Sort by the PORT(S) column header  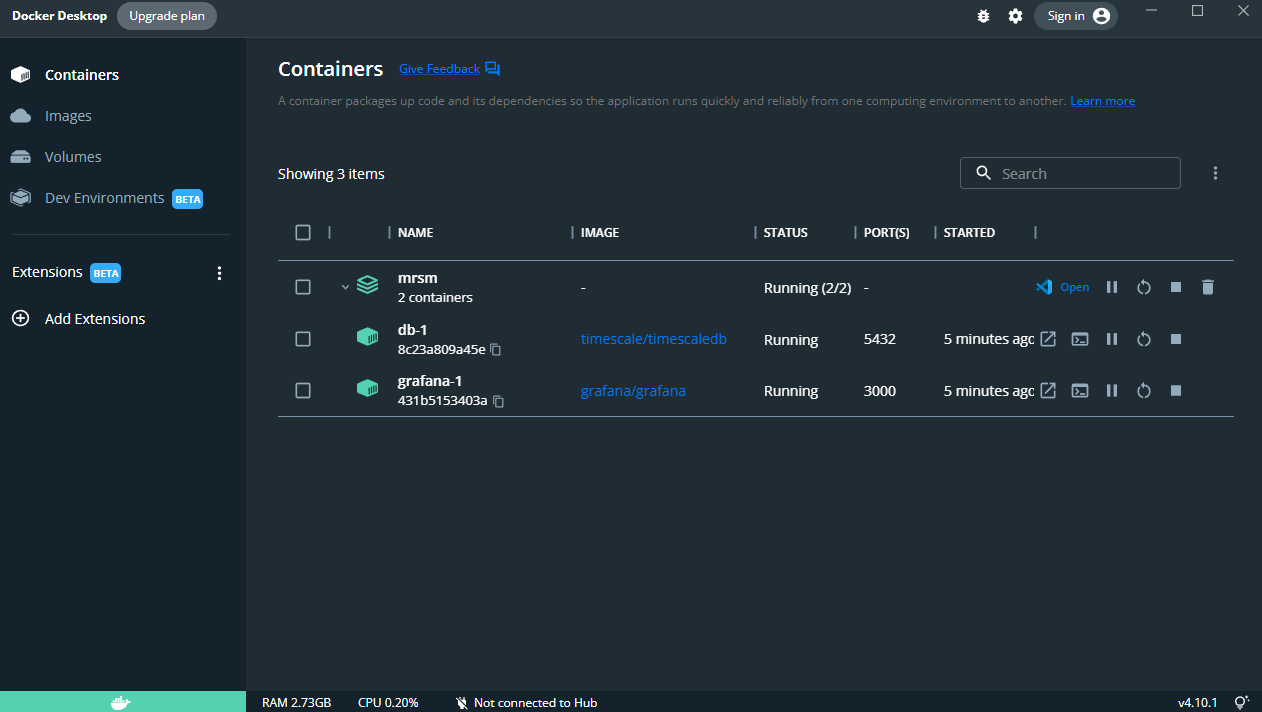point(887,232)
